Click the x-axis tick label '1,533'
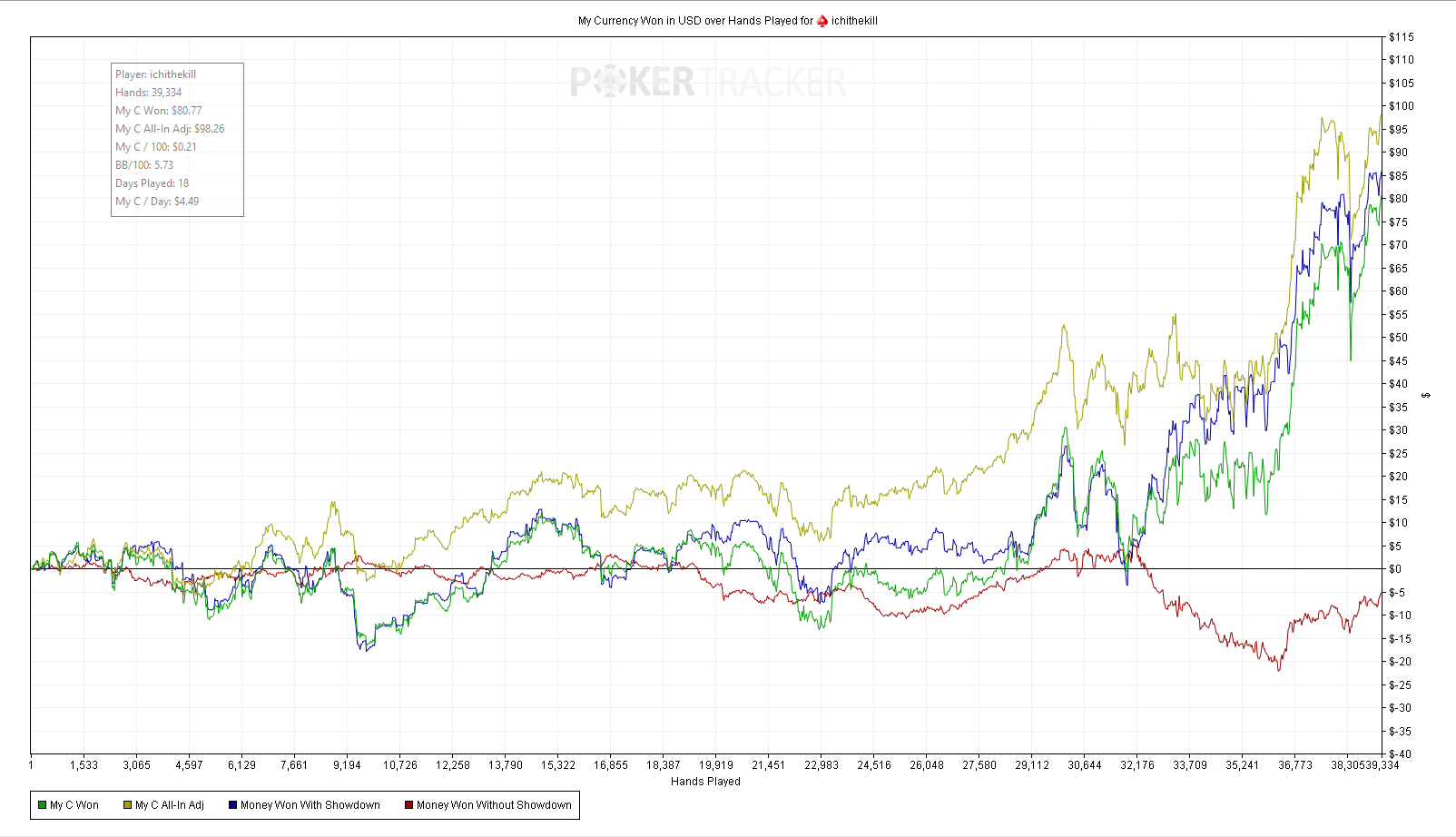This screenshot has height=837, width=1456. coord(84,765)
